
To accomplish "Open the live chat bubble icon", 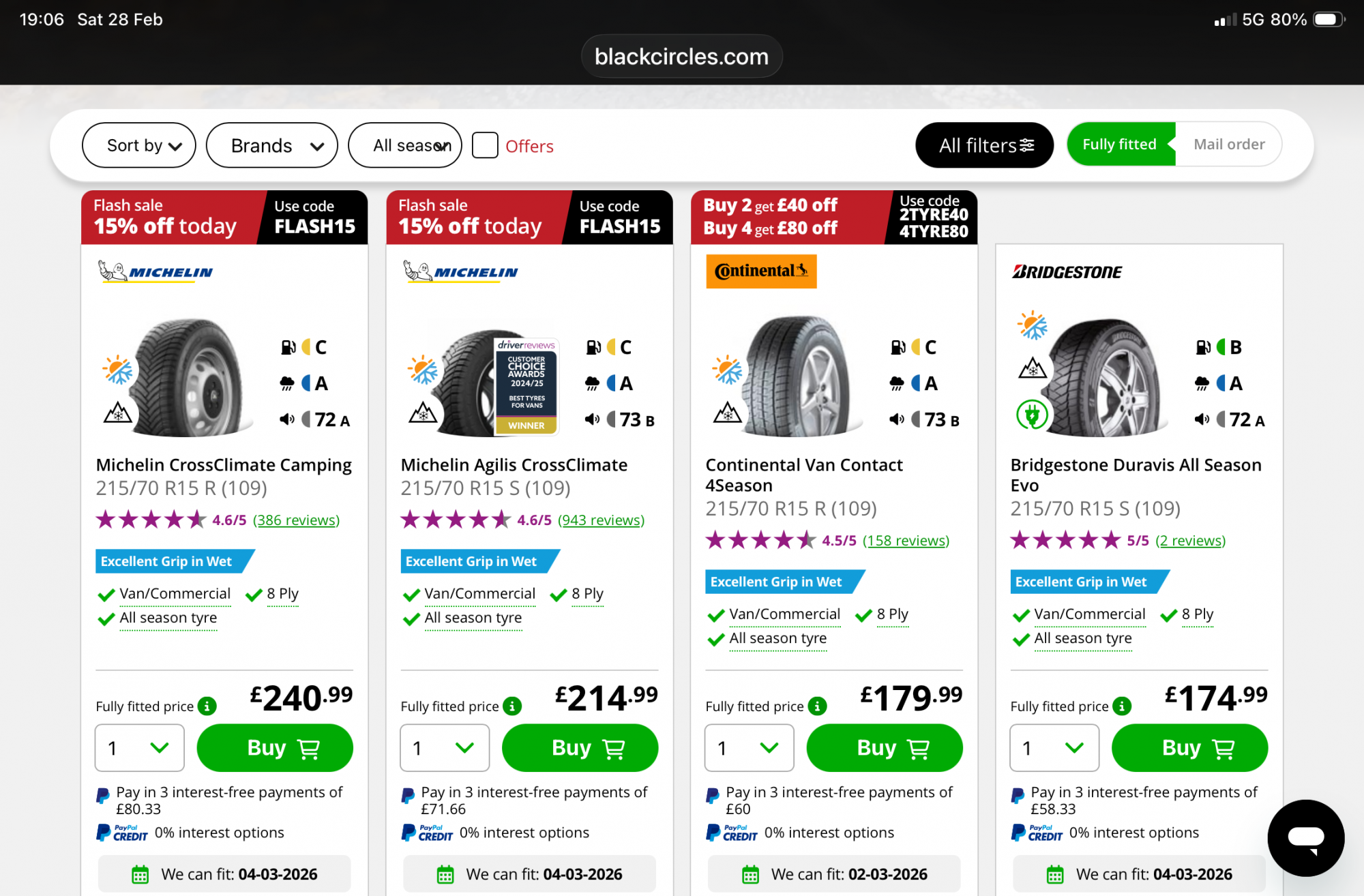I will pyautogui.click(x=1305, y=837).
